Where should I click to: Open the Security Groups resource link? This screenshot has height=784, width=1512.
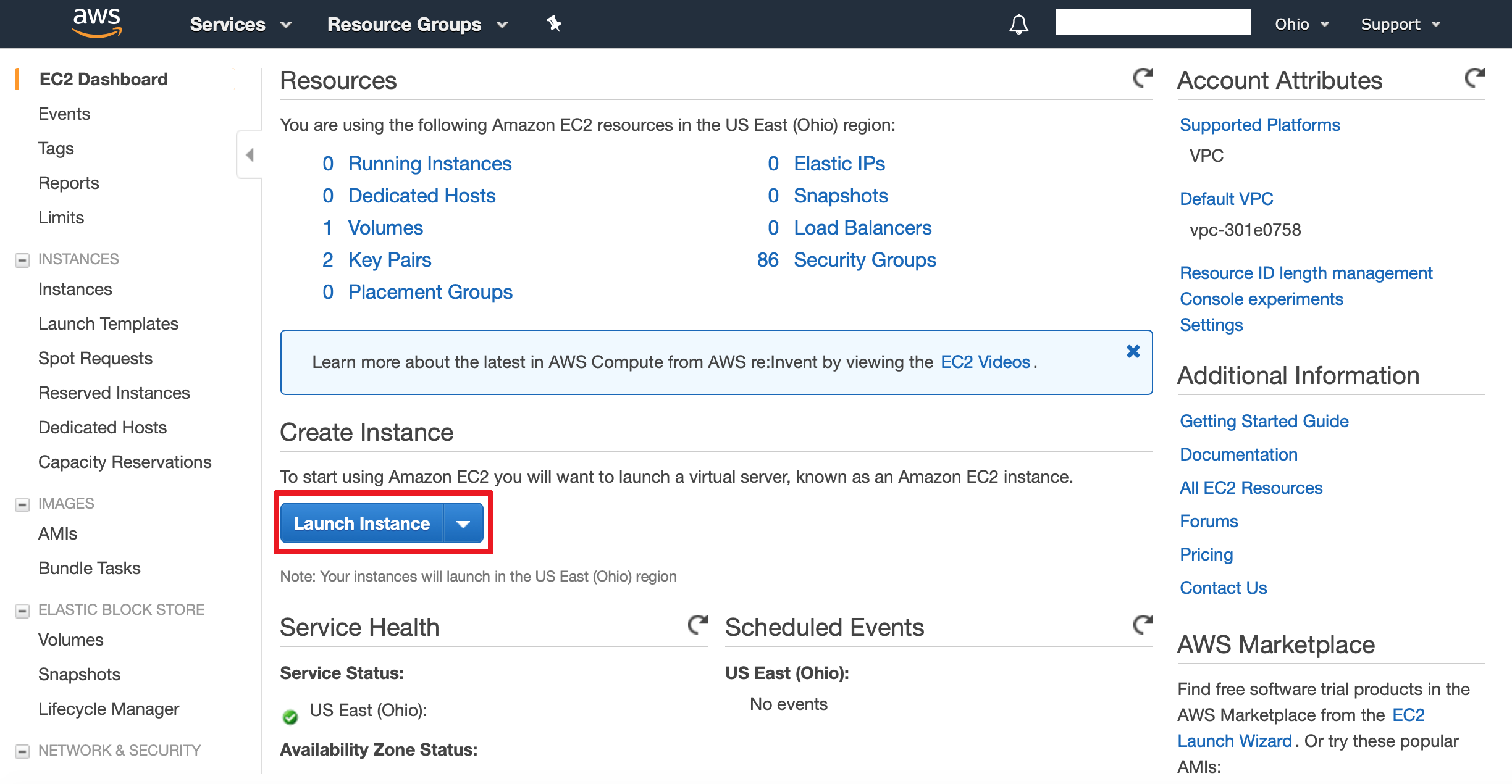click(864, 260)
